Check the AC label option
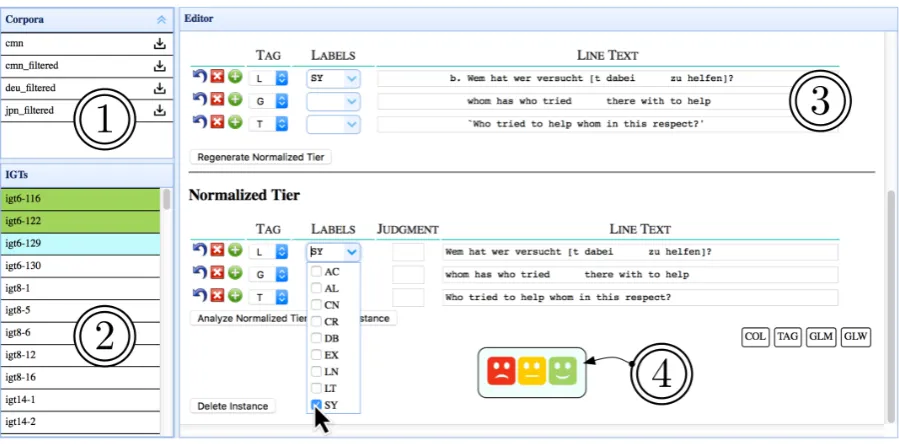Image resolution: width=899 pixels, height=444 pixels. (x=316, y=271)
